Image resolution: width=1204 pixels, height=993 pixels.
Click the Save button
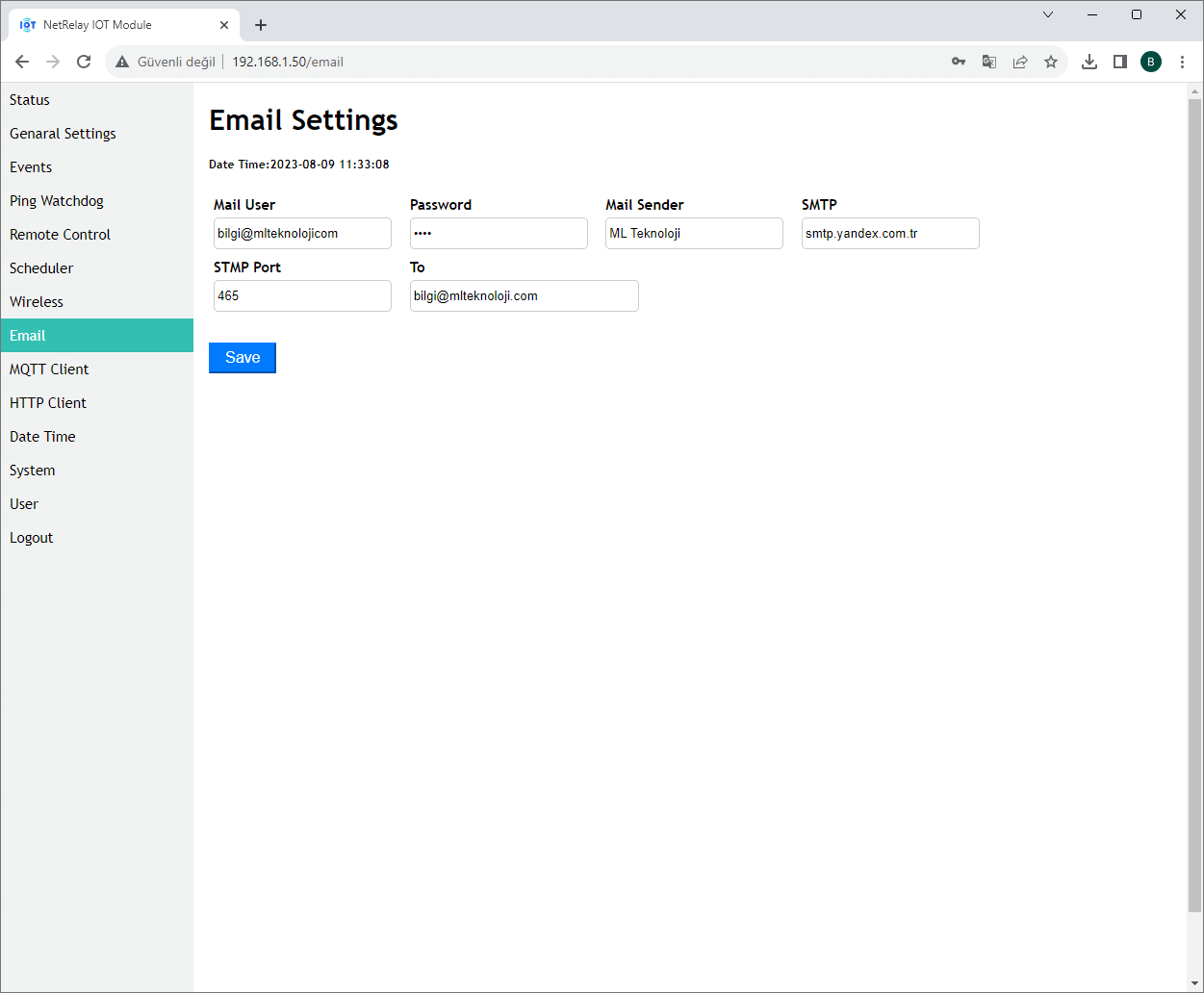[x=242, y=357]
